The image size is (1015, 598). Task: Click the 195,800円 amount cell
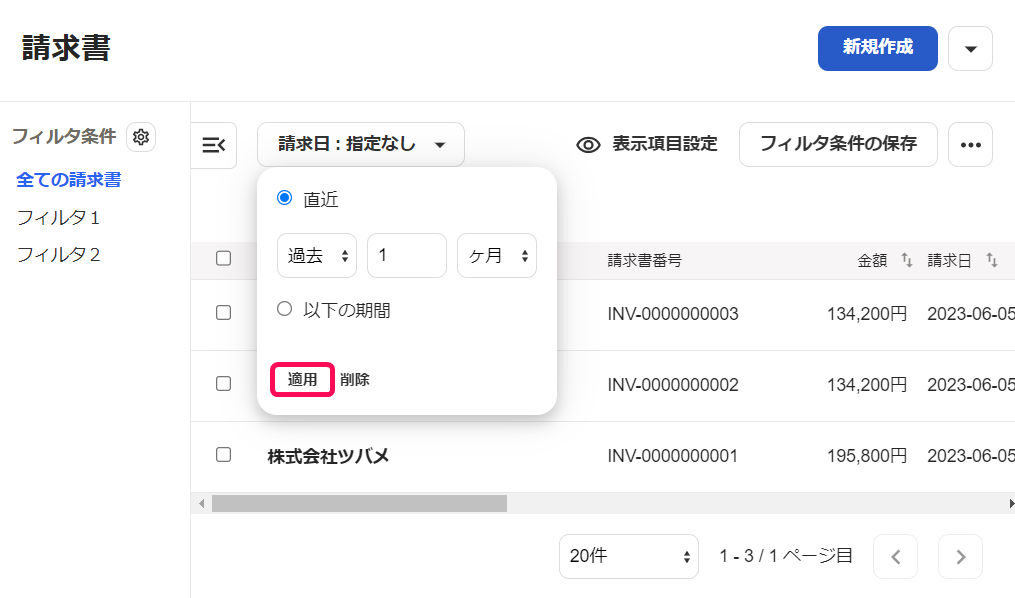(x=867, y=456)
